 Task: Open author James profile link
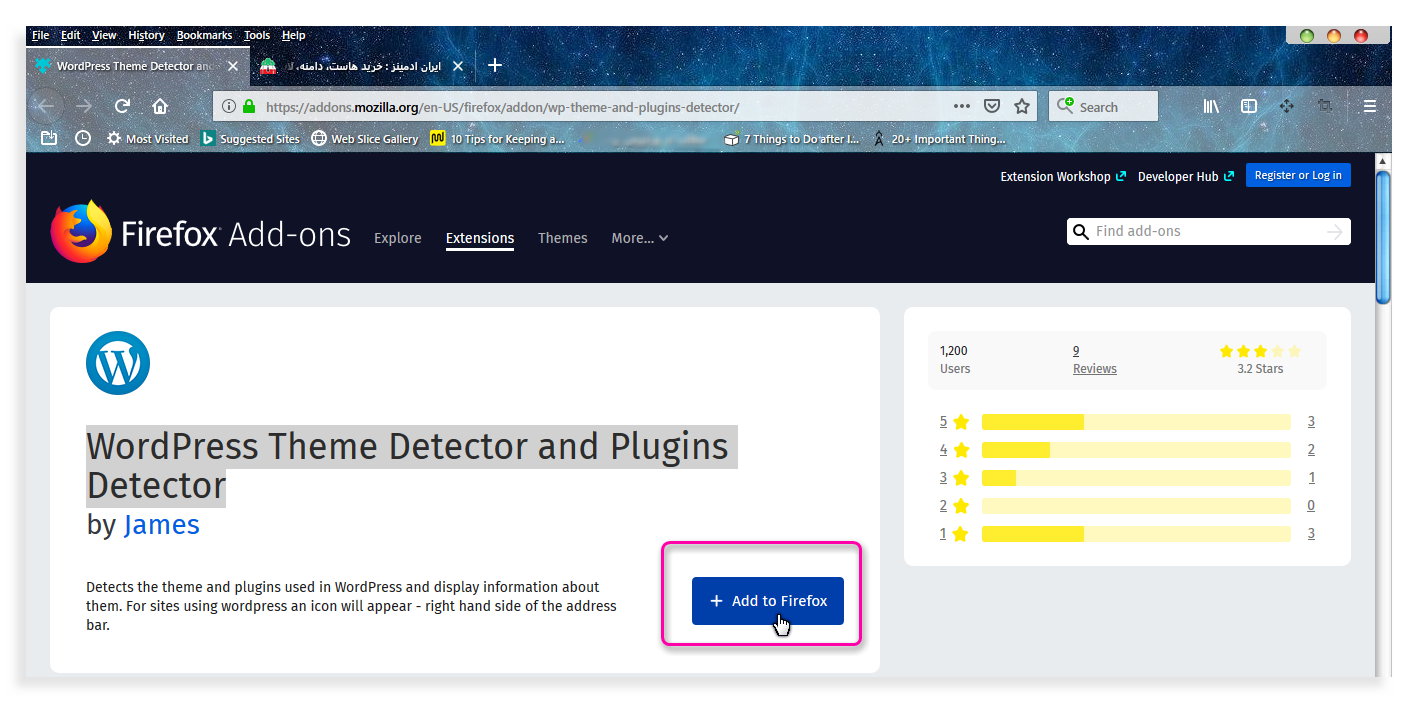click(162, 524)
